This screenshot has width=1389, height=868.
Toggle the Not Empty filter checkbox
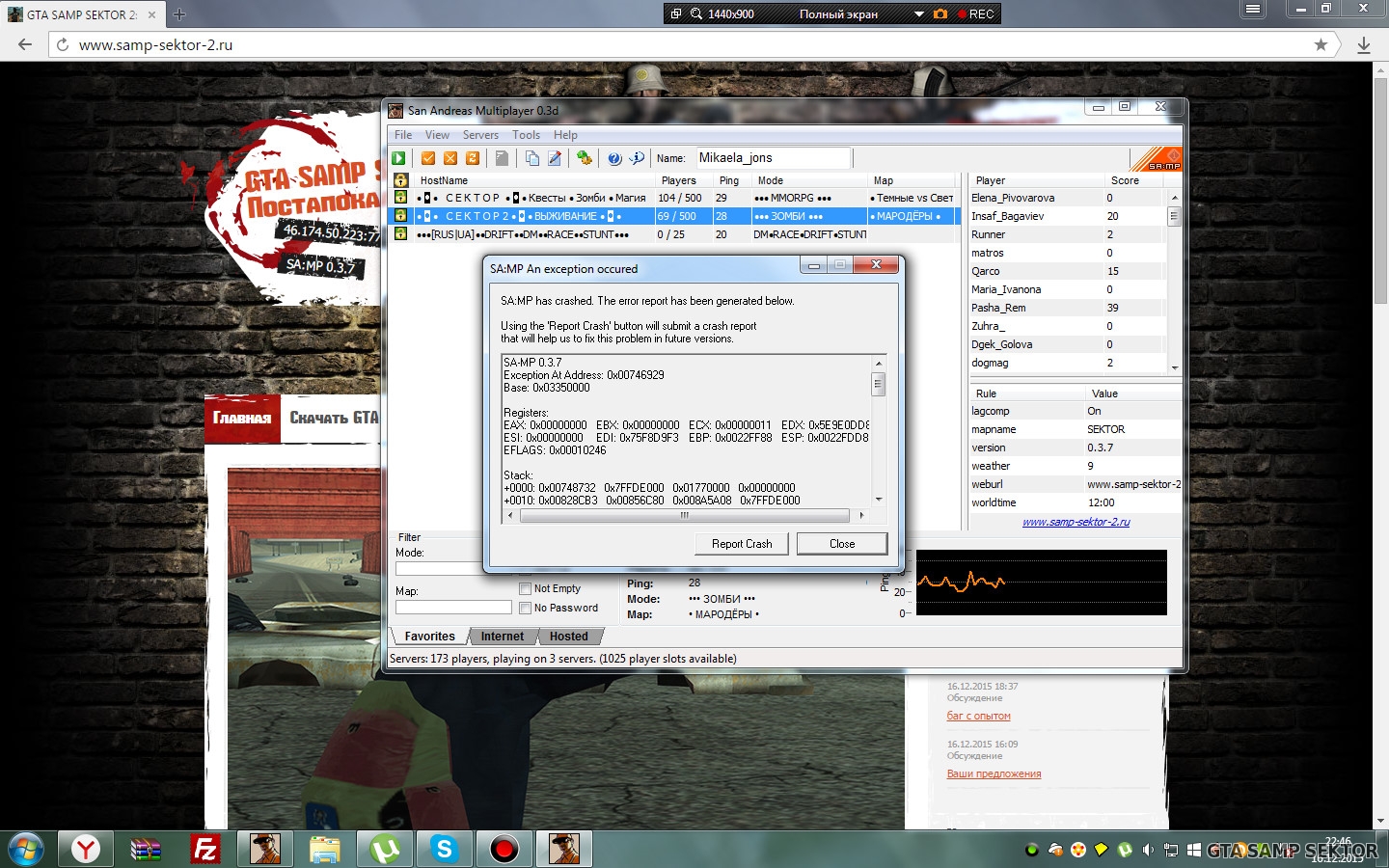coord(526,588)
